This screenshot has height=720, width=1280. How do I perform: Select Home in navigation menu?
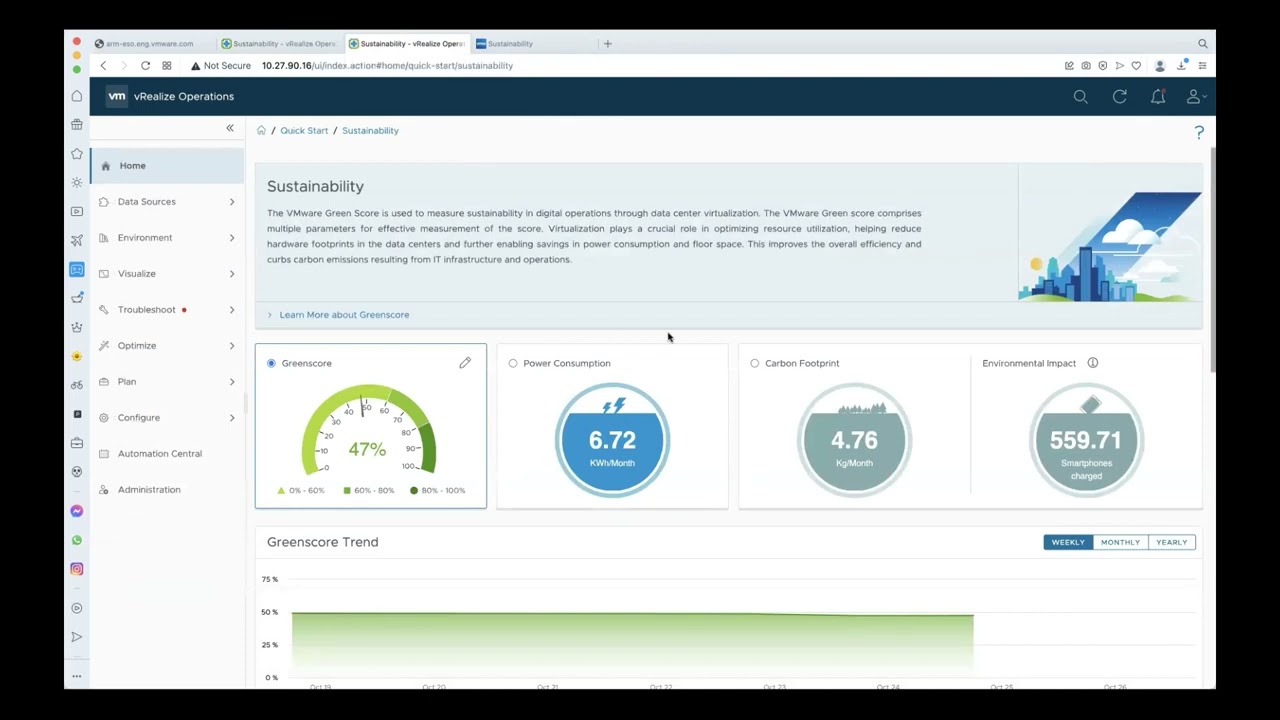(x=167, y=166)
